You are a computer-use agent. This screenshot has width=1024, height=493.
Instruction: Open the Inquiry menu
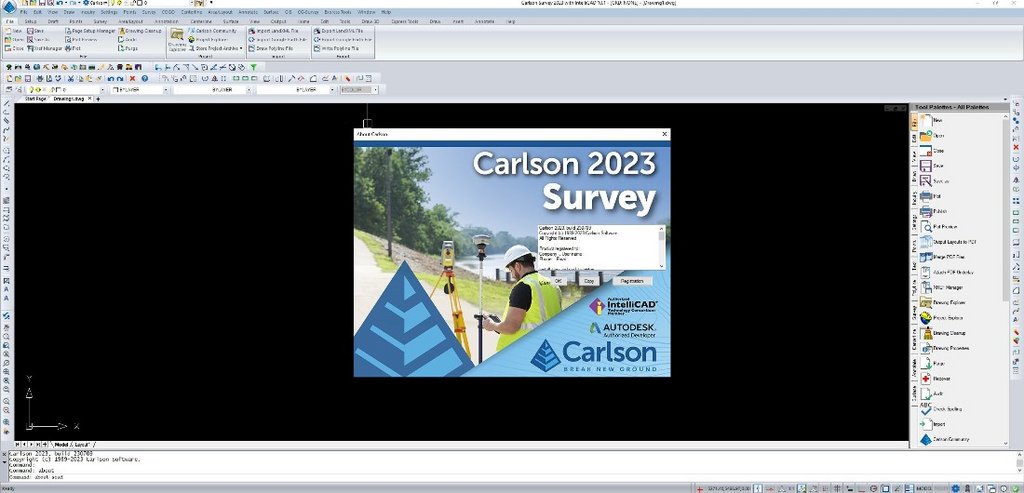(88, 12)
